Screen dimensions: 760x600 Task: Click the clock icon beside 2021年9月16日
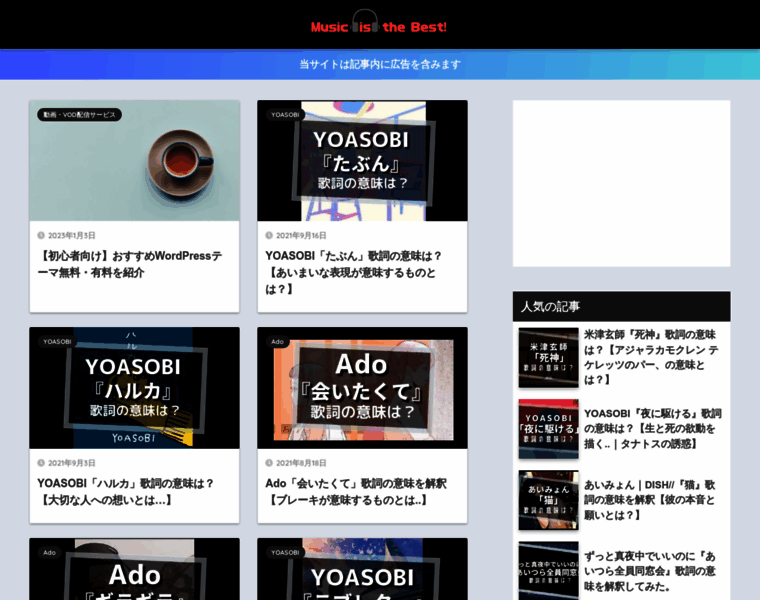(x=269, y=236)
